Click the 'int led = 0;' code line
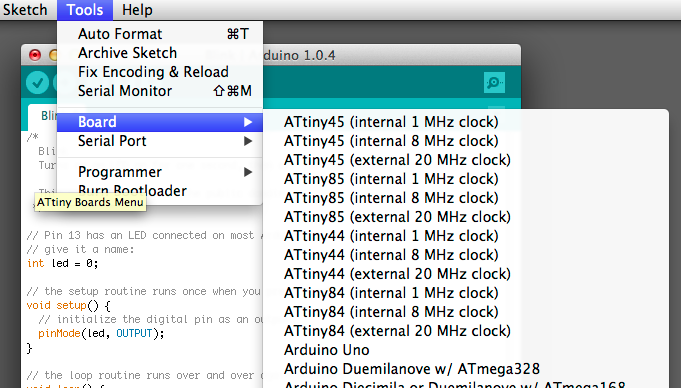This screenshot has height=388, width=681. pos(63,263)
